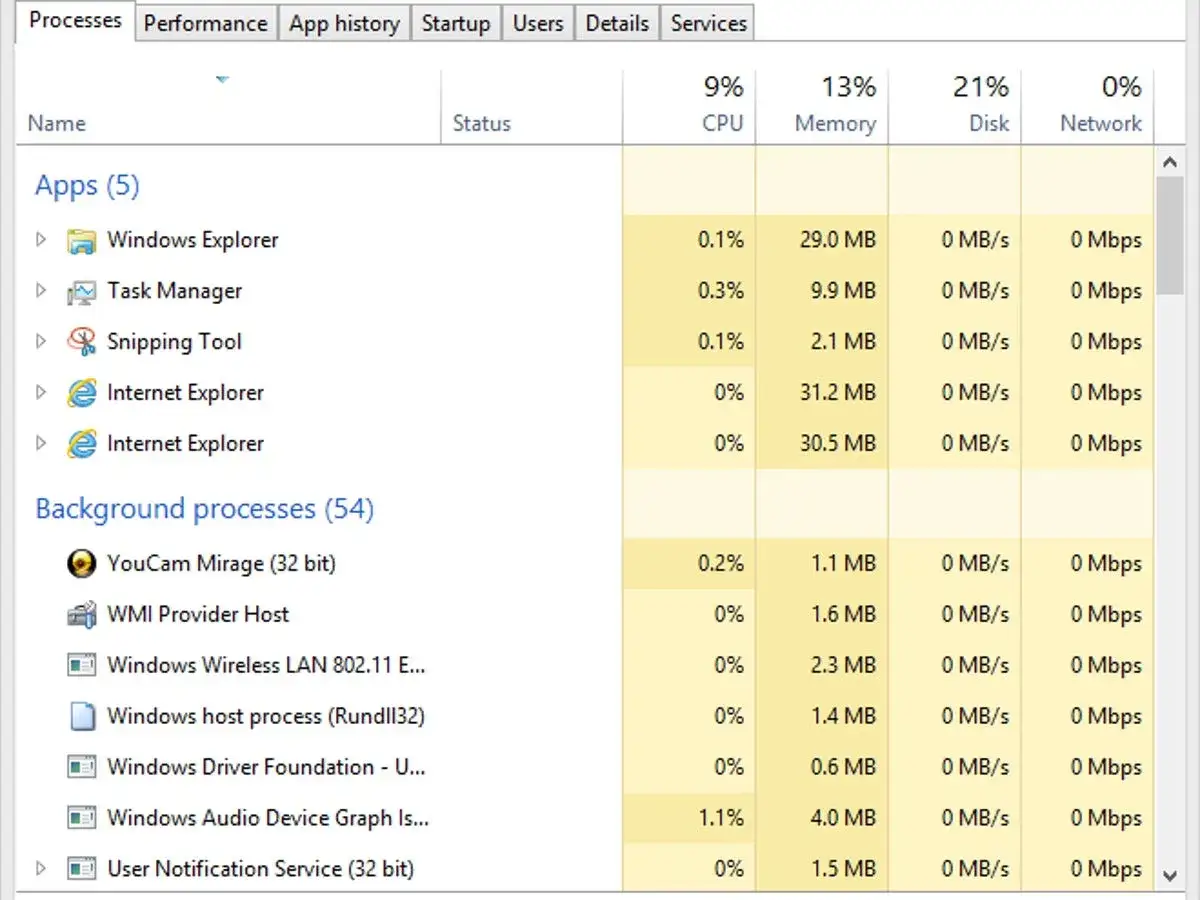Open the Details tab
1200x900 pixels.
point(617,24)
